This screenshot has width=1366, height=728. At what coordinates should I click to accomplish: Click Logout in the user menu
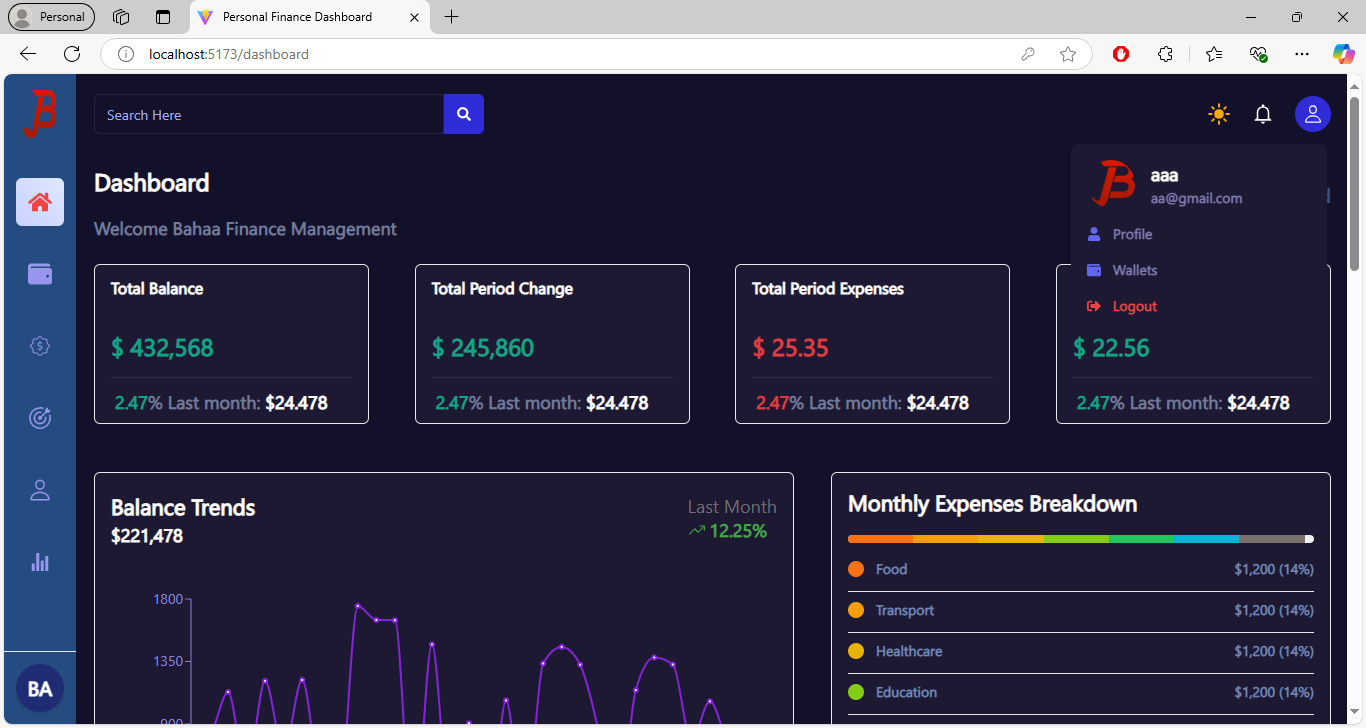click(1134, 306)
